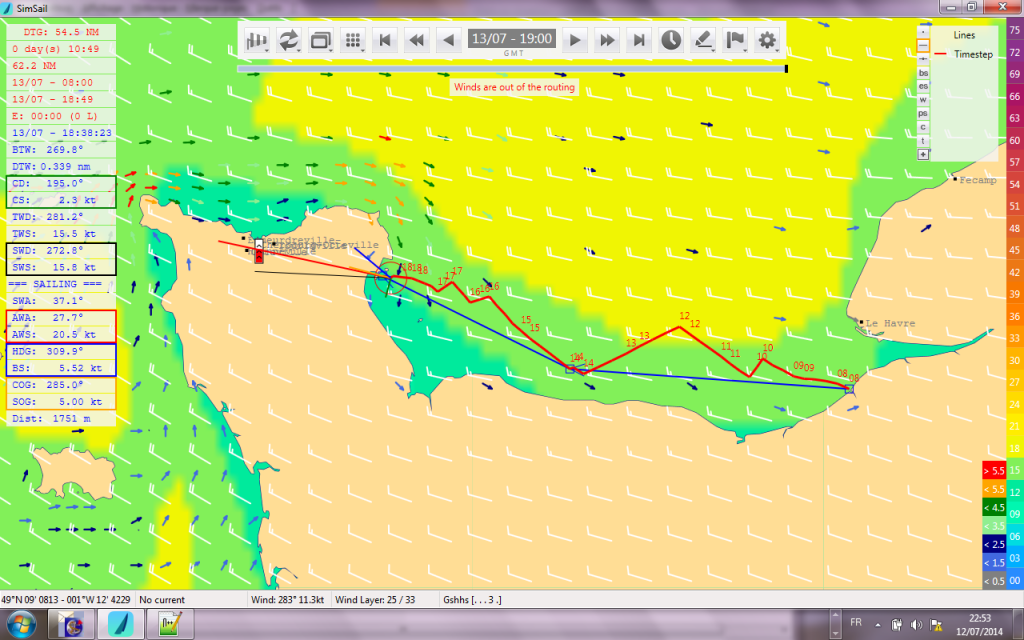
Task: Click the 'Dist: 1751 m' data row
Action: [x=61, y=419]
